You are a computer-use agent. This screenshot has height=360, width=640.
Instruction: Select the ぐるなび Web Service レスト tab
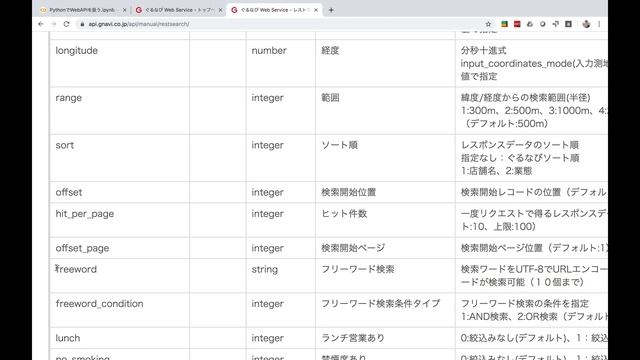[275, 10]
